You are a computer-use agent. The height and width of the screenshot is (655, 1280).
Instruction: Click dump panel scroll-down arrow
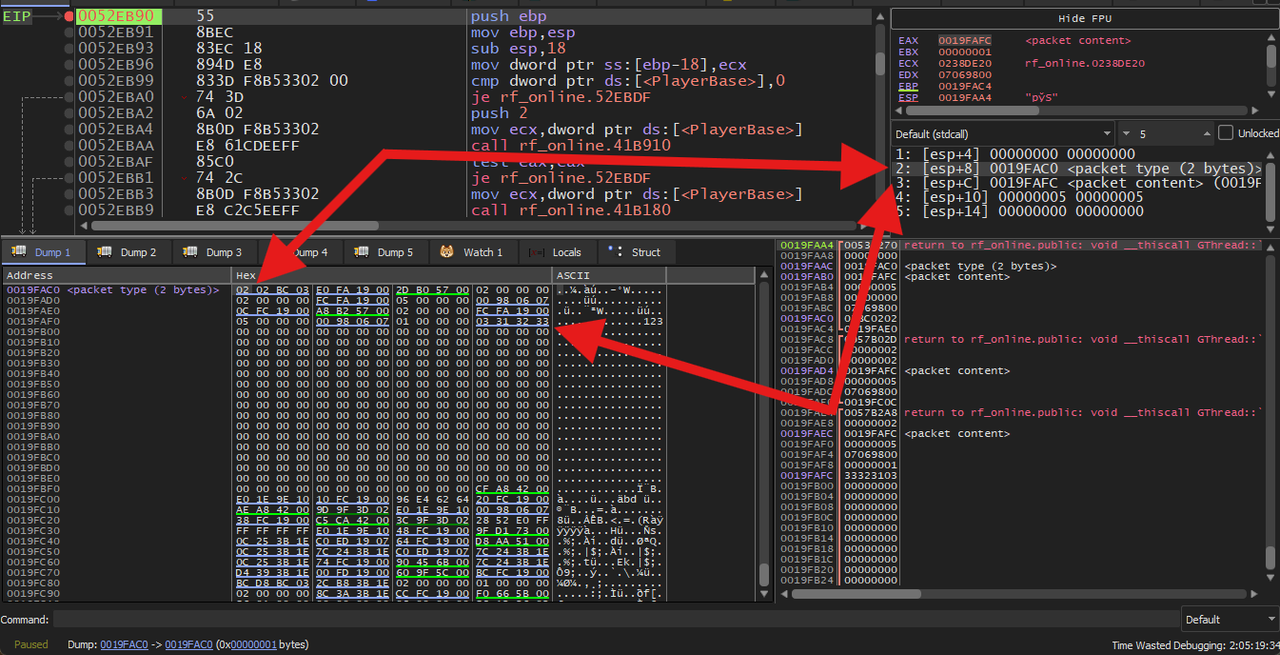(763, 592)
